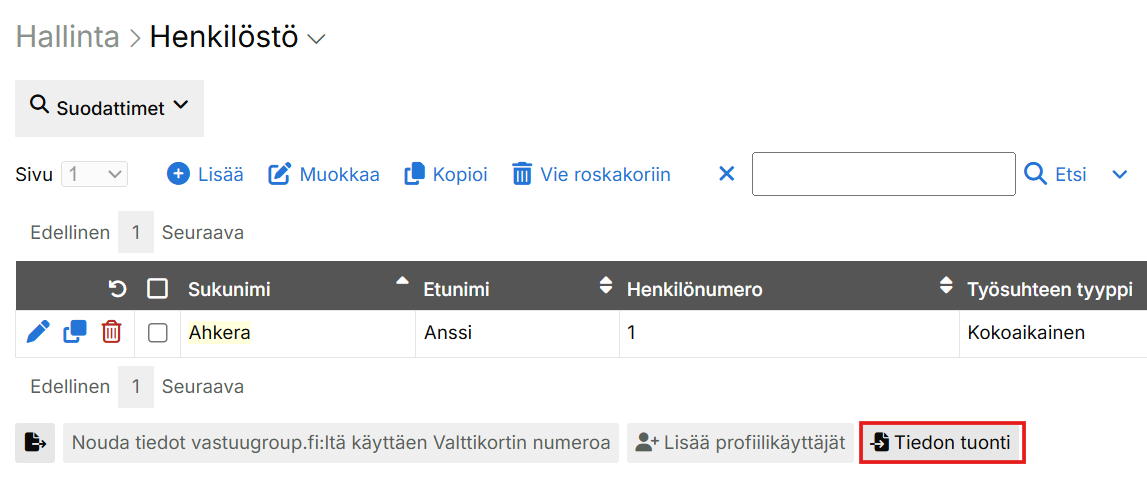Click the reset arrow icon in table header
Image resolution: width=1147 pixels, height=478 pixels.
pos(117,289)
